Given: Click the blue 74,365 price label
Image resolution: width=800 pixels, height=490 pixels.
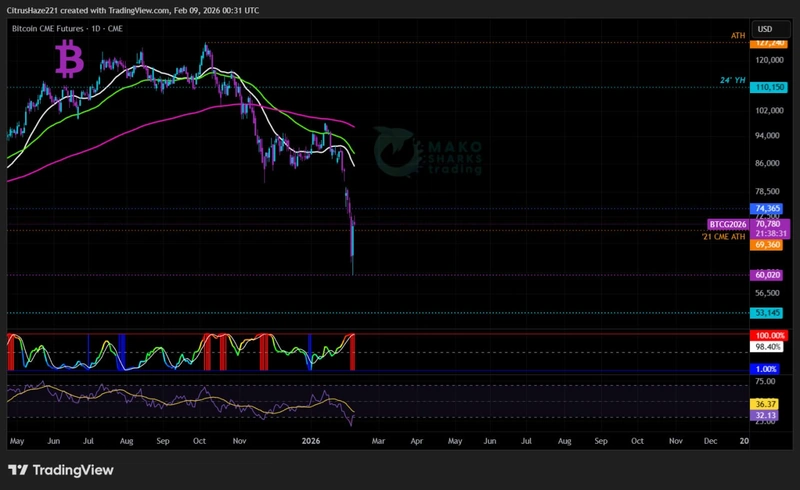Looking at the screenshot, I should click(x=767, y=208).
